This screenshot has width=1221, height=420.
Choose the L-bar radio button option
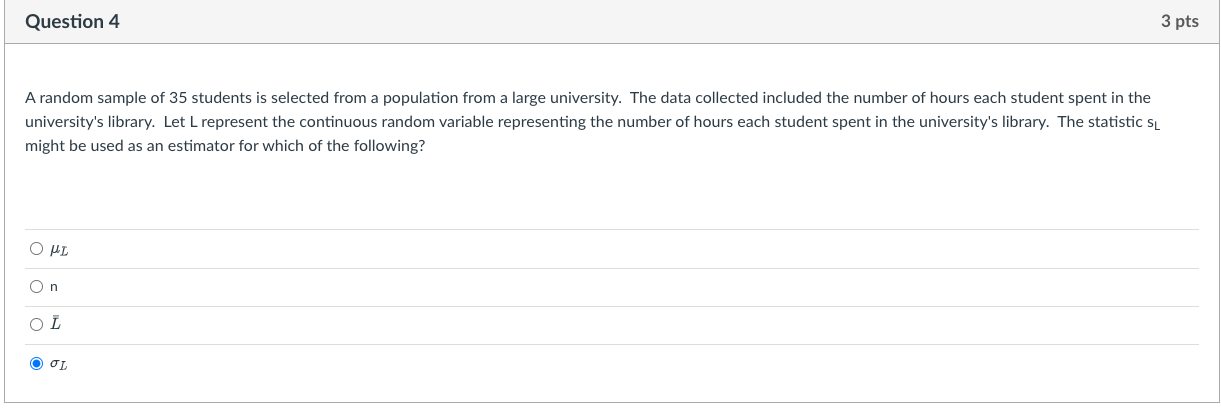coord(36,325)
